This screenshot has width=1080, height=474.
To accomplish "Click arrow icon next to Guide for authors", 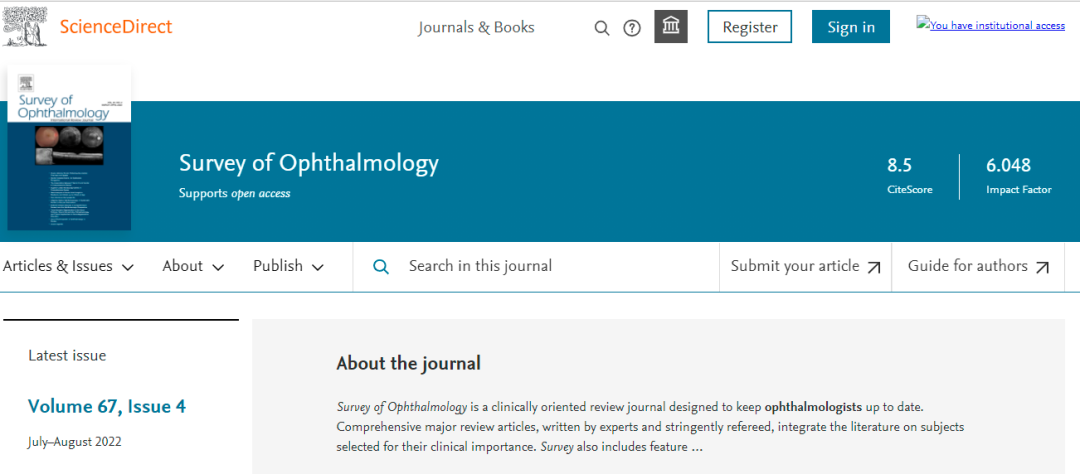I will [1043, 267].
